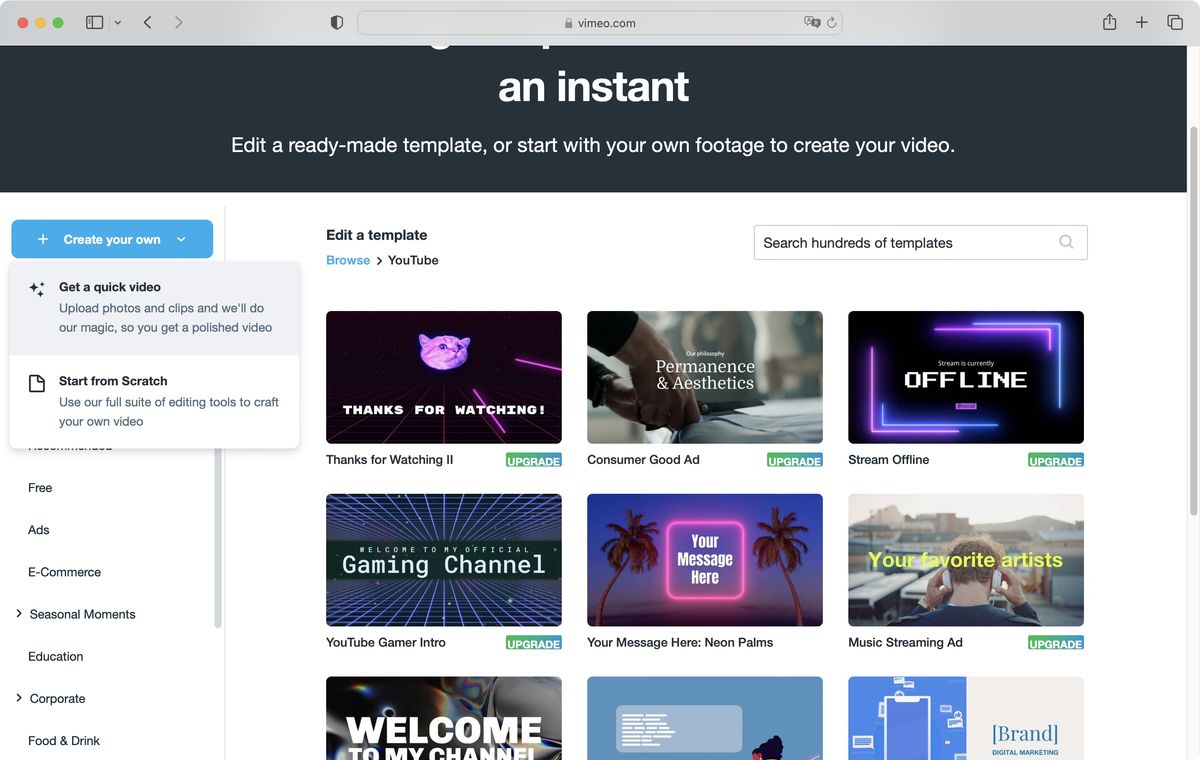Open the Share icon in the browser toolbar

coord(1108,21)
